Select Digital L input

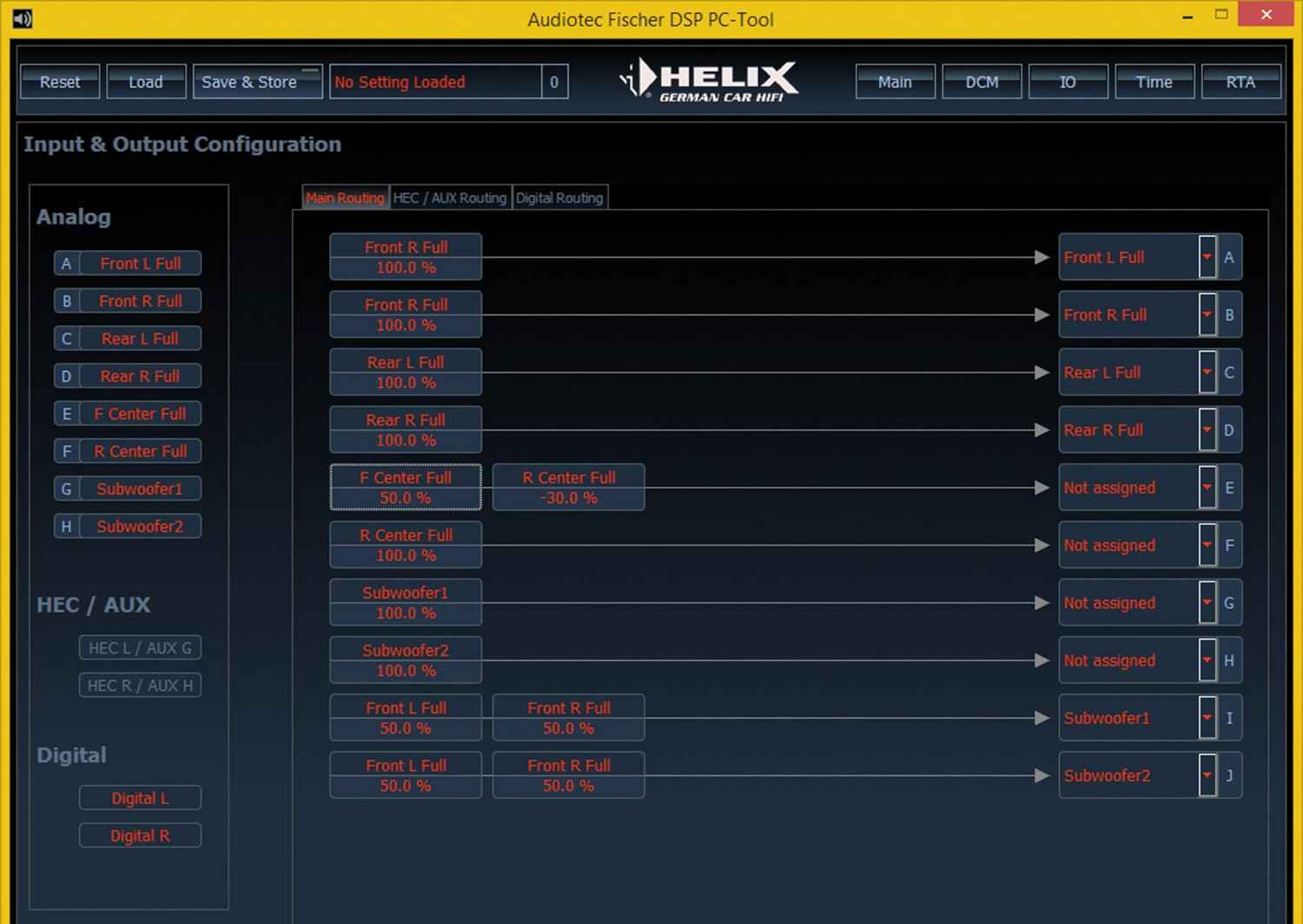pyautogui.click(x=140, y=798)
